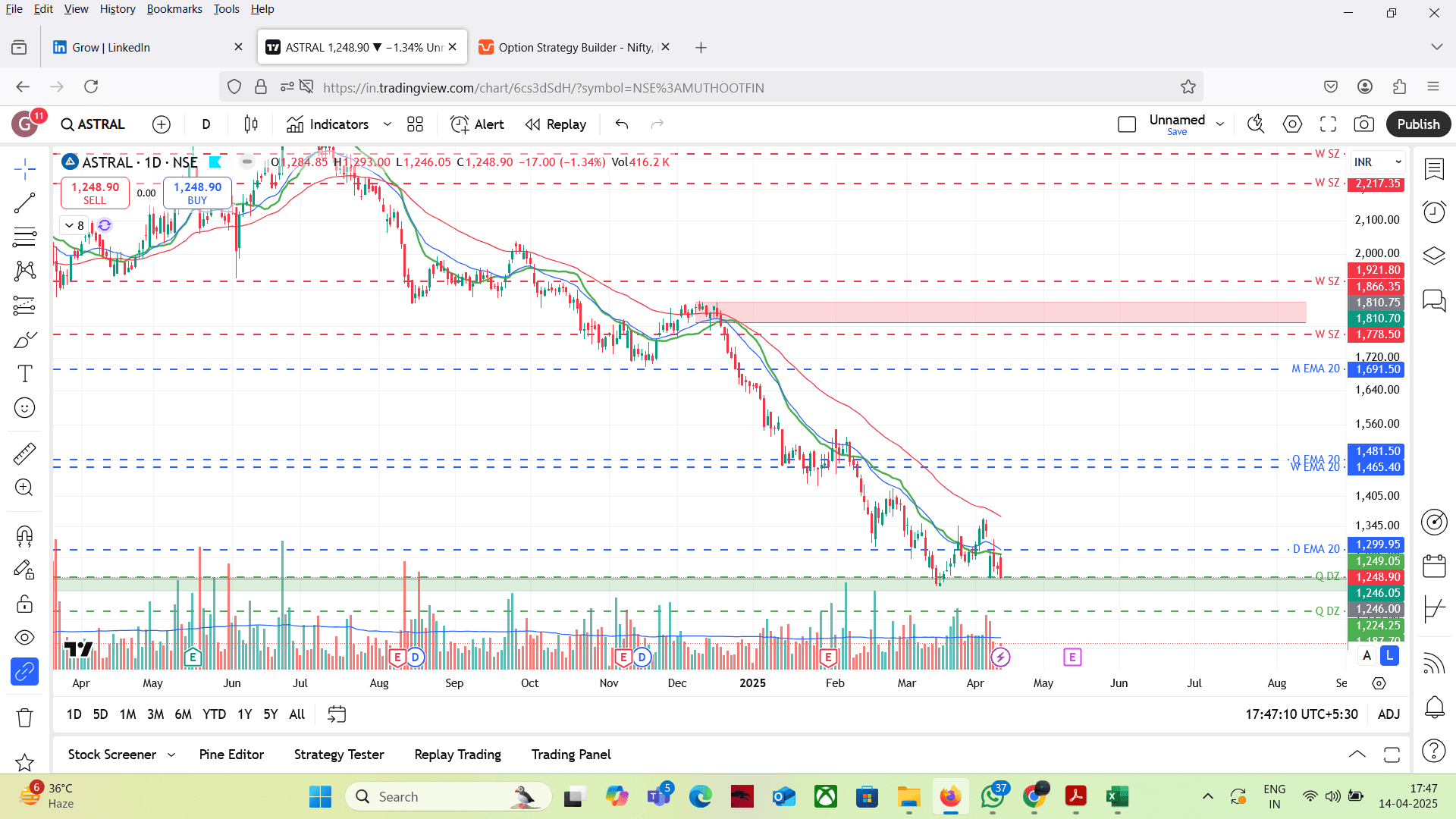Toggle the layout select checkbox square
Image resolution: width=1456 pixels, height=819 pixels.
(1127, 124)
